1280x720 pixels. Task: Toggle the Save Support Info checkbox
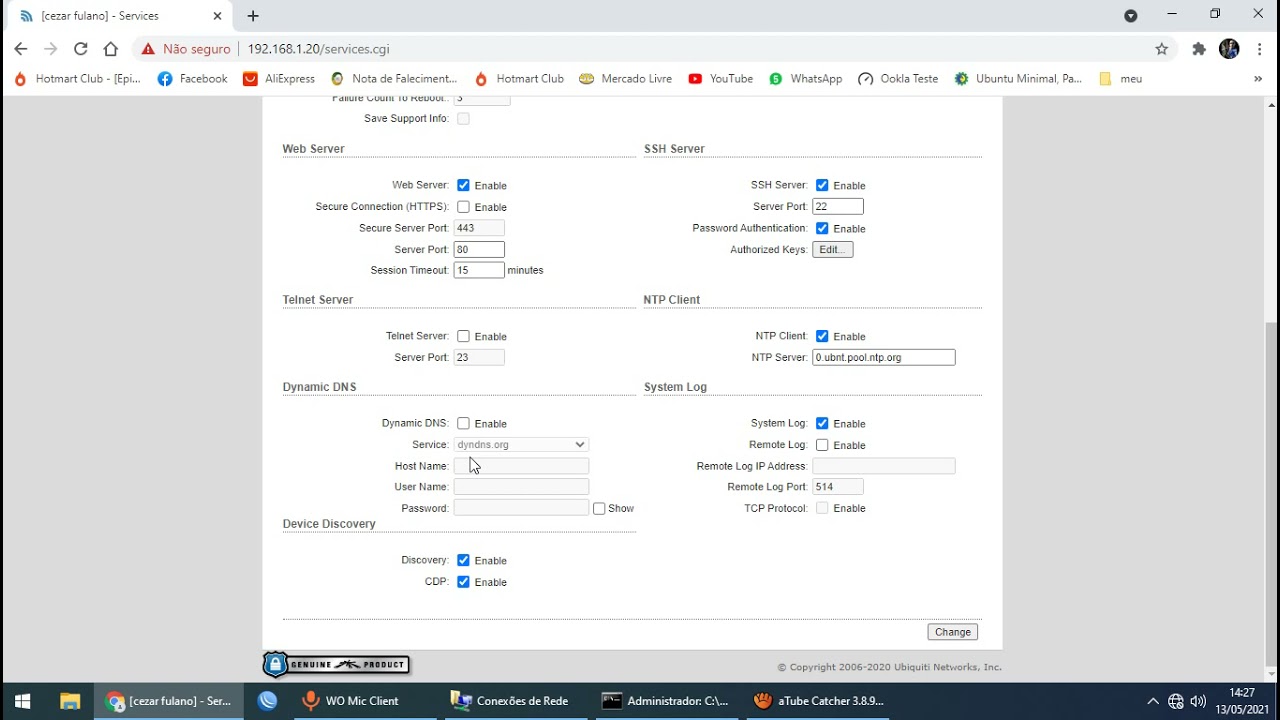pos(463,119)
